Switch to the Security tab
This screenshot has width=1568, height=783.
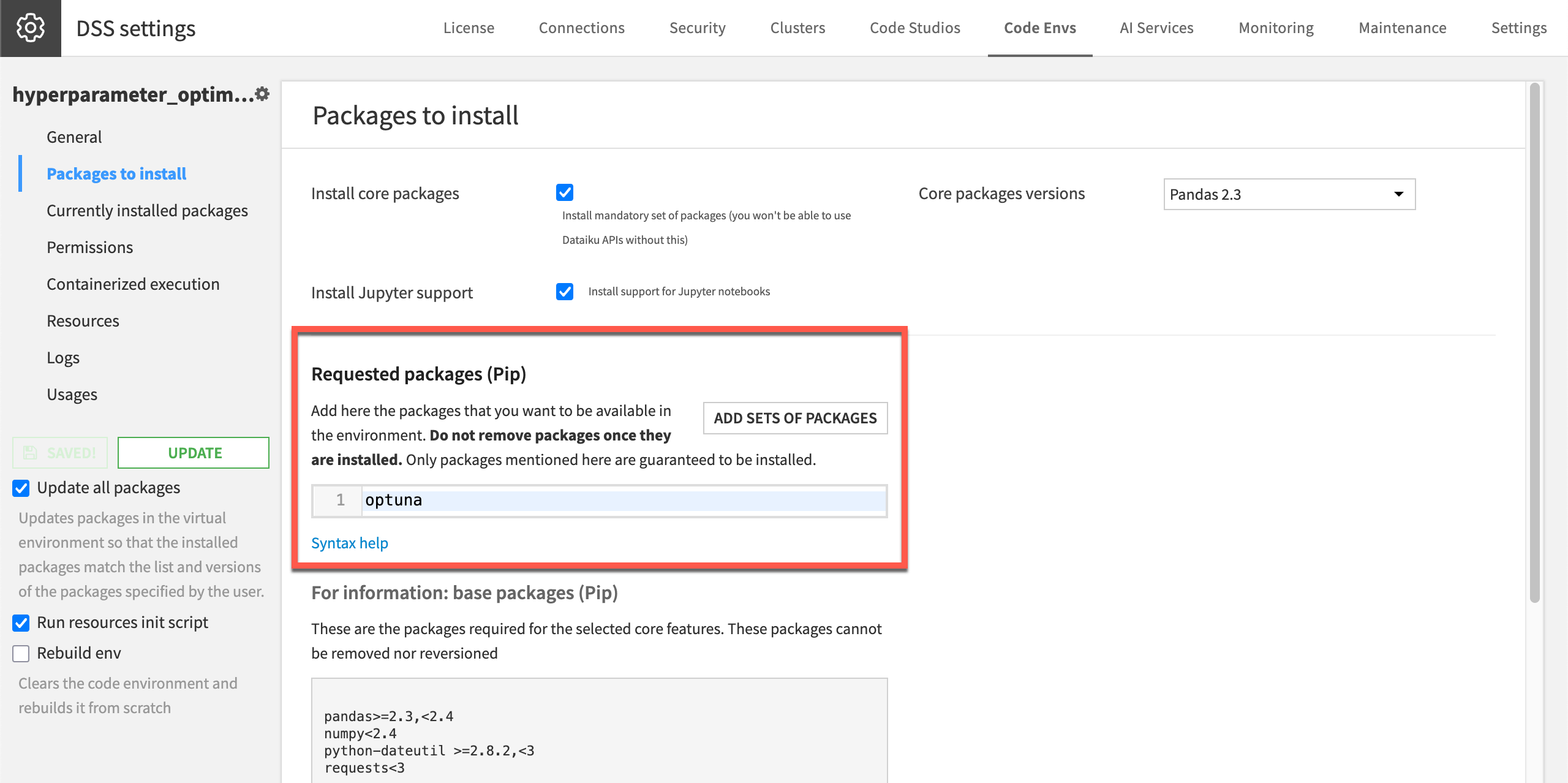(x=697, y=28)
